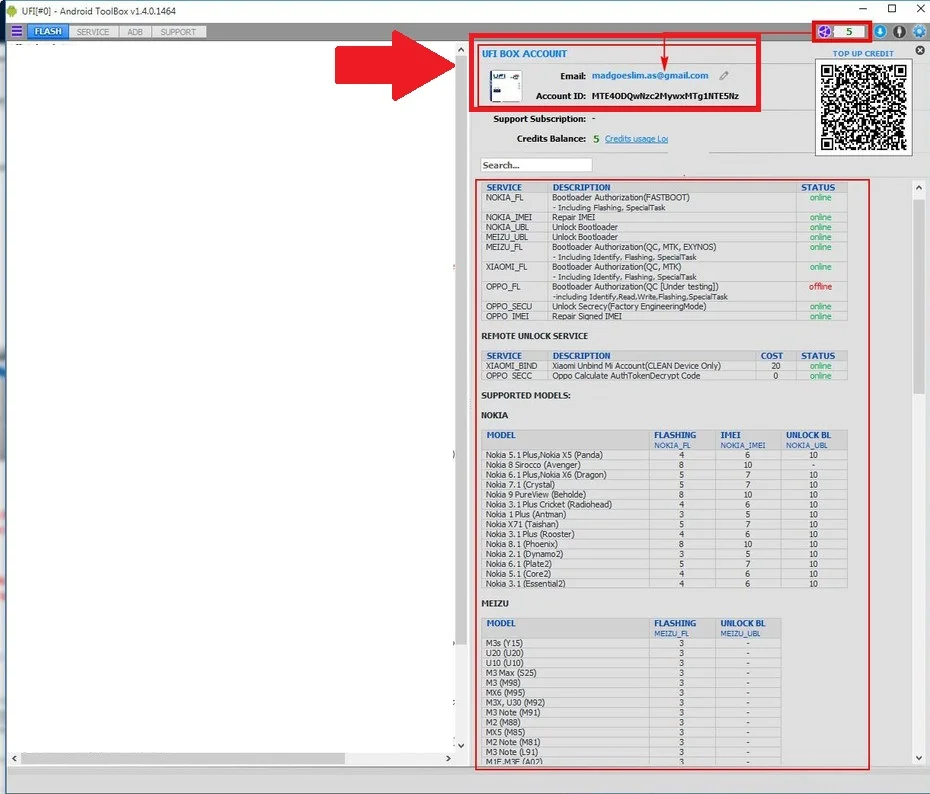The image size is (930, 794).
Task: Switch to the FLASH tab
Action: 47,32
